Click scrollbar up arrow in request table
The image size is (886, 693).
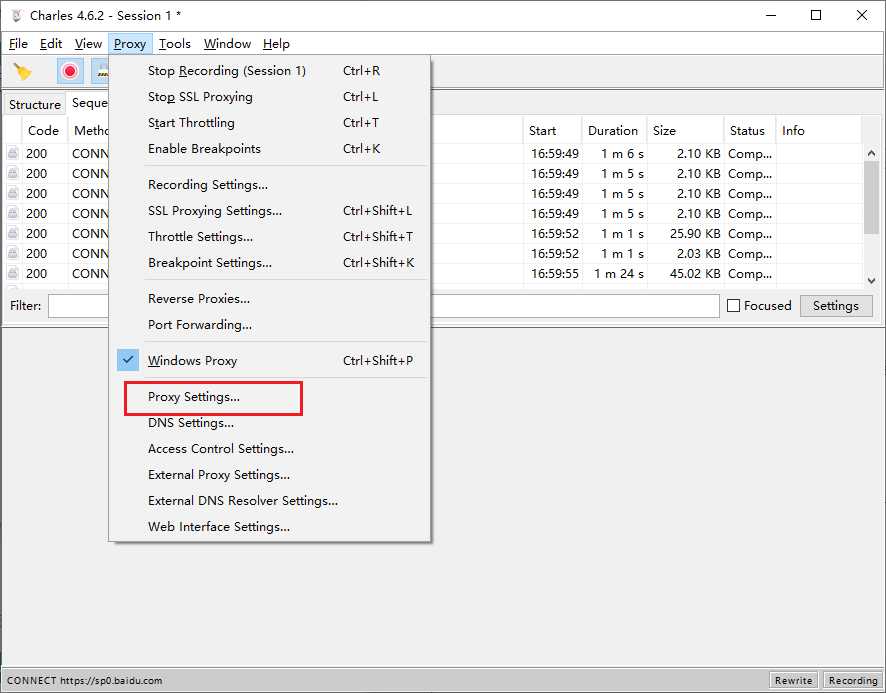pyautogui.click(x=871, y=153)
